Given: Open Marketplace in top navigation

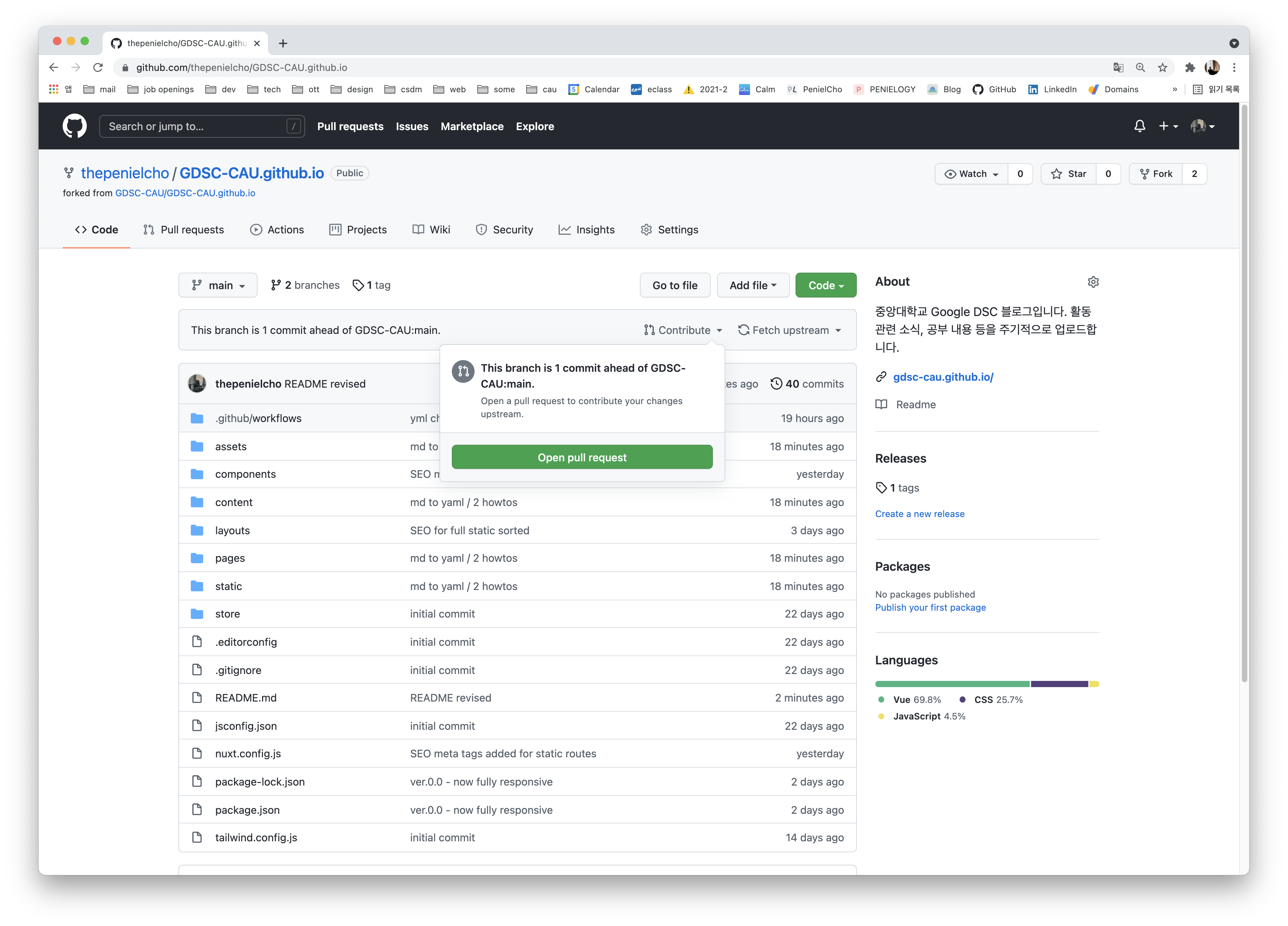Looking at the screenshot, I should [472, 126].
